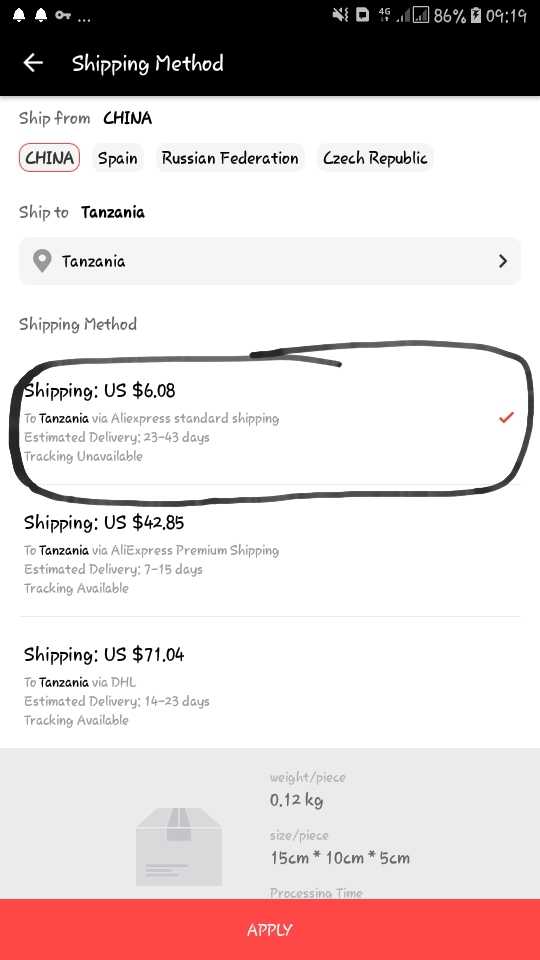Tap the location pin icon beside Tanzania
The width and height of the screenshot is (540, 960).
click(42, 261)
